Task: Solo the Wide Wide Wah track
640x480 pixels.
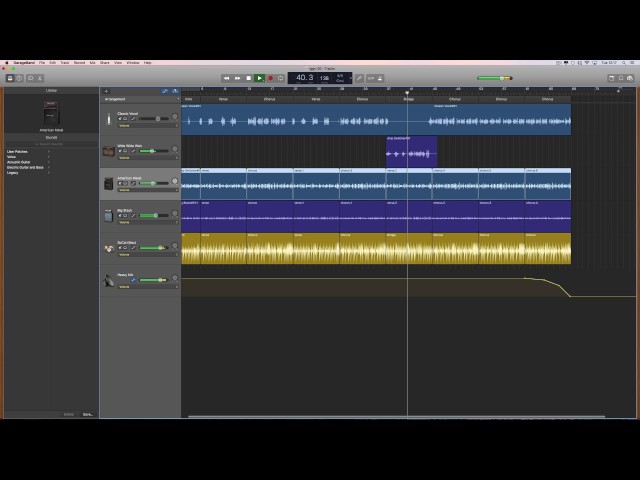Action: pos(125,151)
